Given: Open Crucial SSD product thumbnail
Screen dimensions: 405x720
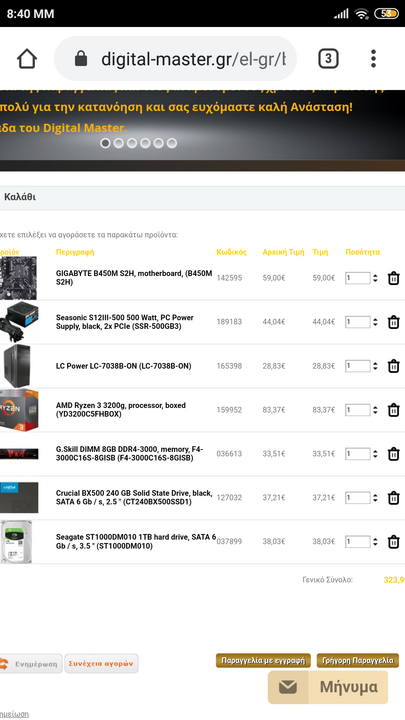Looking at the screenshot, I should tap(18, 498).
